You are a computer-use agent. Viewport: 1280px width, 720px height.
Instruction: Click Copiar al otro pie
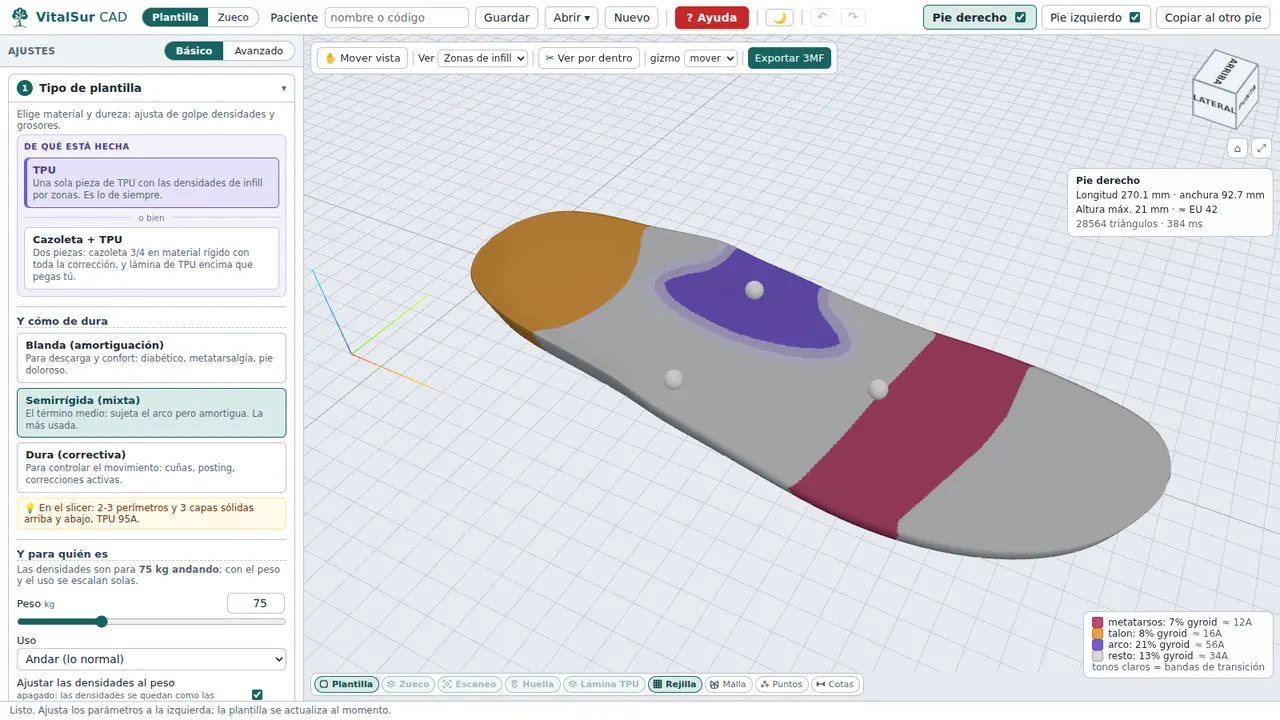coord(1214,17)
